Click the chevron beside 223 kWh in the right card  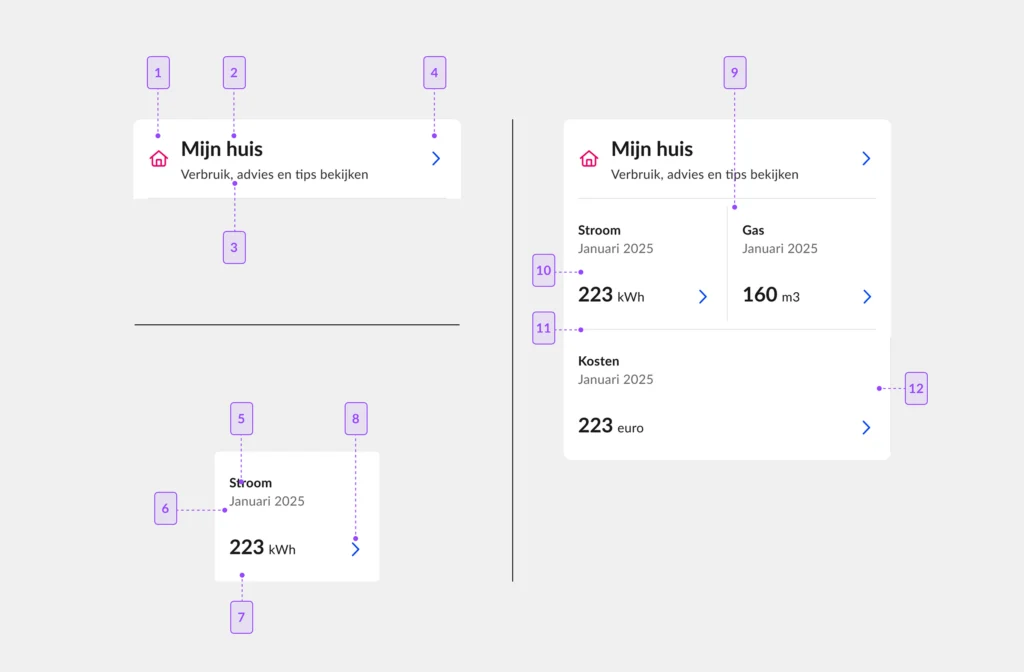(x=703, y=296)
